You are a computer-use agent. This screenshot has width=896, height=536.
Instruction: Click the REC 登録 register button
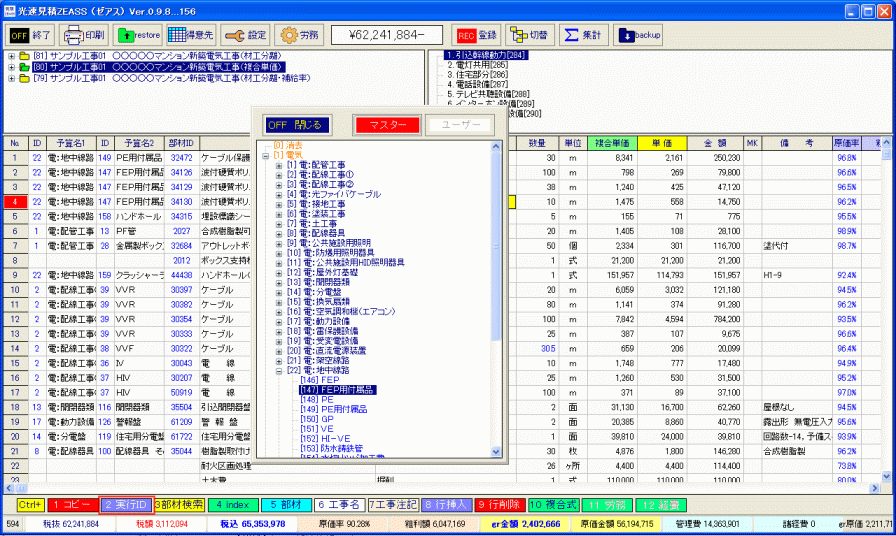(x=476, y=35)
